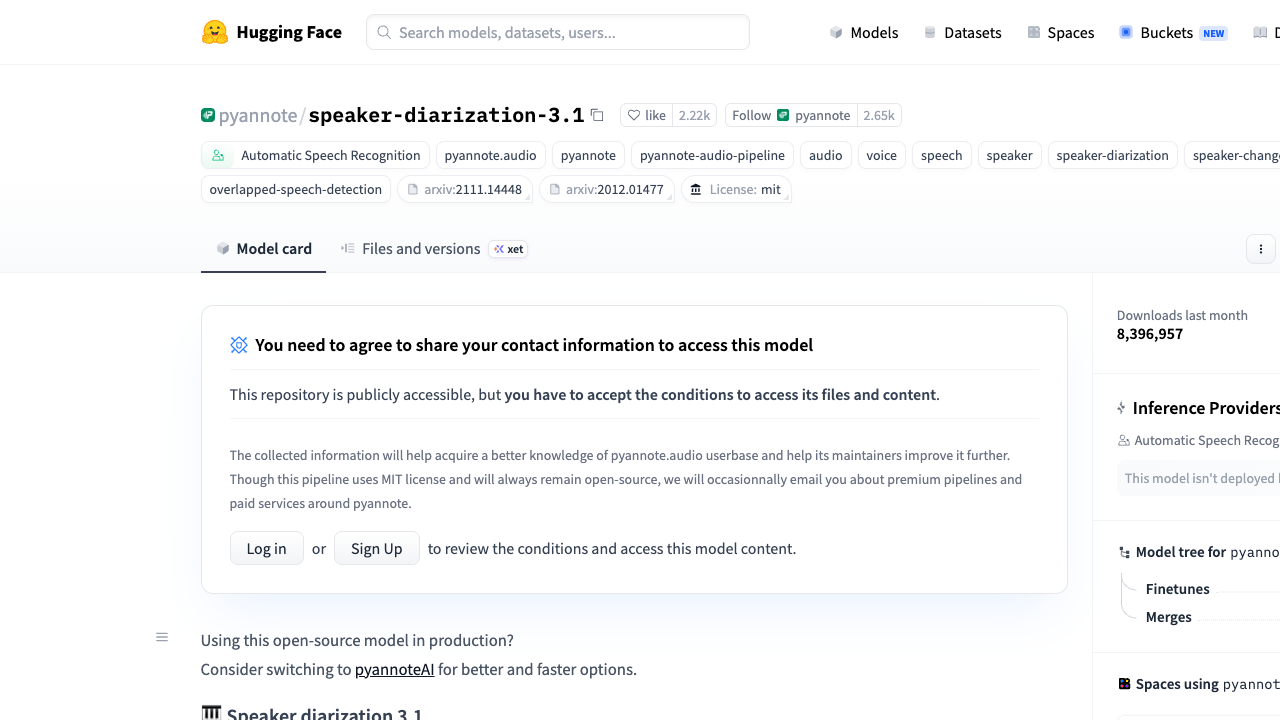The image size is (1280, 720).
Task: Select the pyannote-audio-pipeline tag
Action: click(x=712, y=155)
